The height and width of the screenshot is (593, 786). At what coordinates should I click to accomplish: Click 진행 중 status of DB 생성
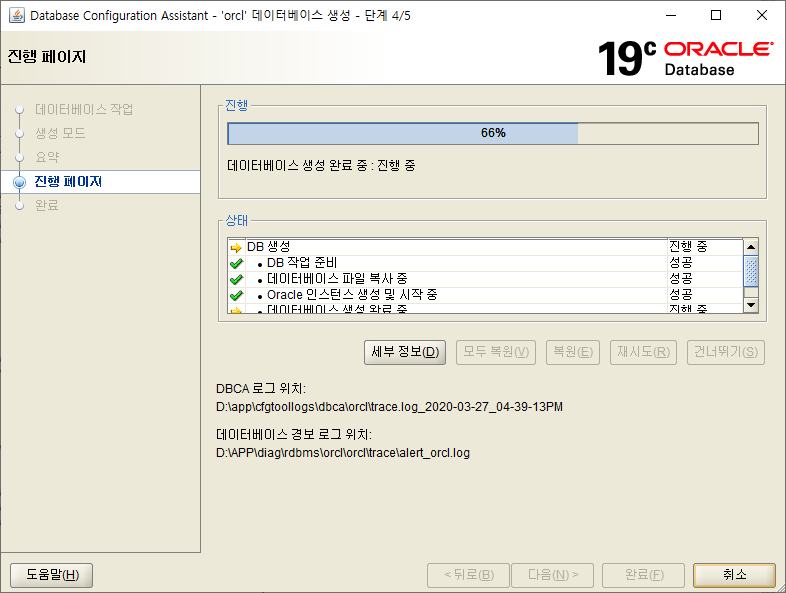(688, 247)
